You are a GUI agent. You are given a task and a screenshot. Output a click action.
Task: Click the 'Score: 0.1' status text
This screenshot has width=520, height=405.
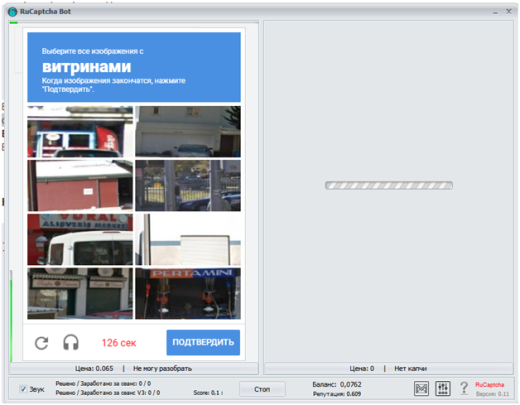tap(208, 393)
